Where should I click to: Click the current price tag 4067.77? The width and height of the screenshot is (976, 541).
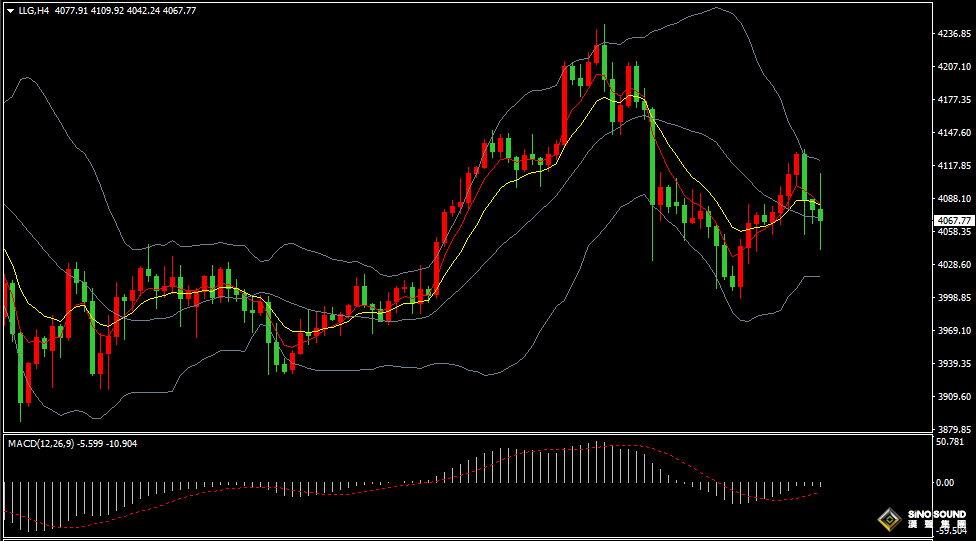point(953,220)
